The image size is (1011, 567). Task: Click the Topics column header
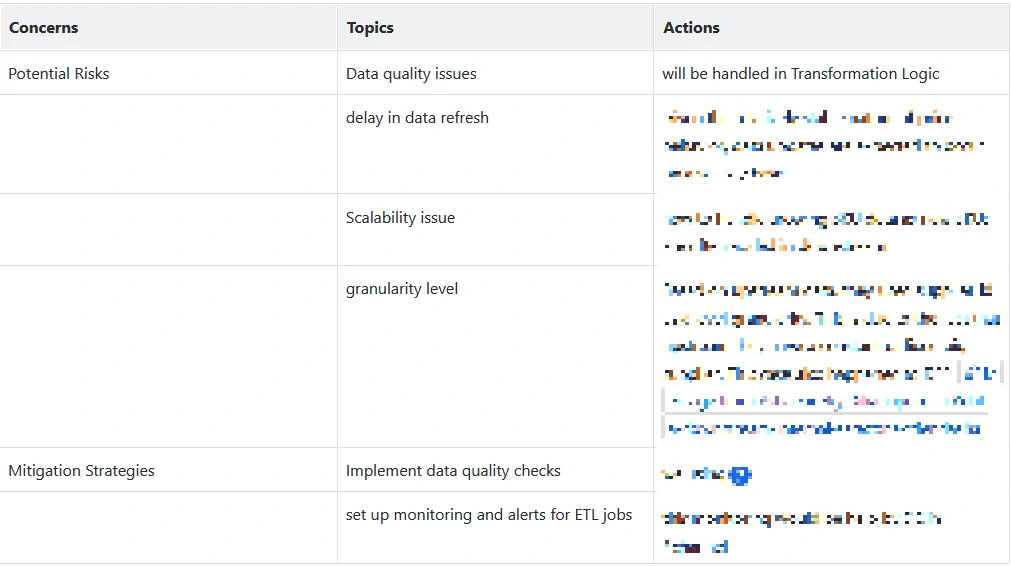coord(372,28)
